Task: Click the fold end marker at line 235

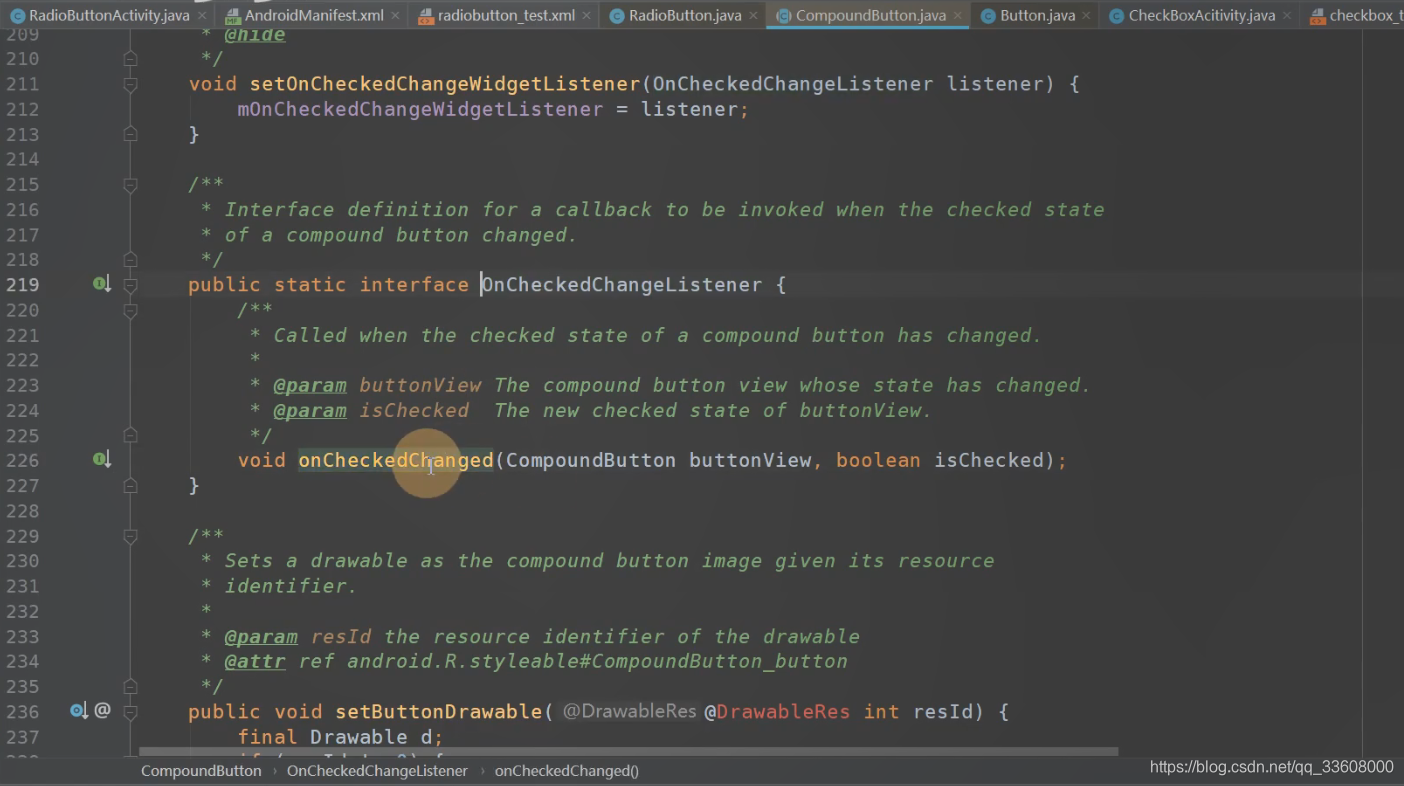Action: point(130,687)
